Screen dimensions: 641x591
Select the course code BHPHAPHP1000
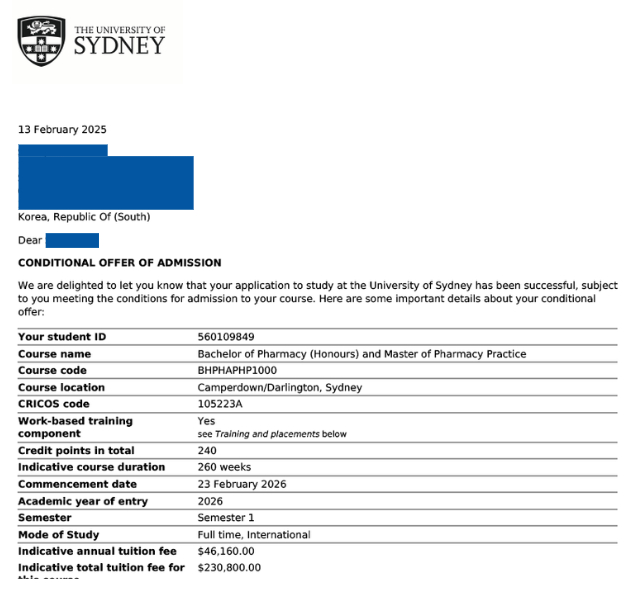pos(237,371)
